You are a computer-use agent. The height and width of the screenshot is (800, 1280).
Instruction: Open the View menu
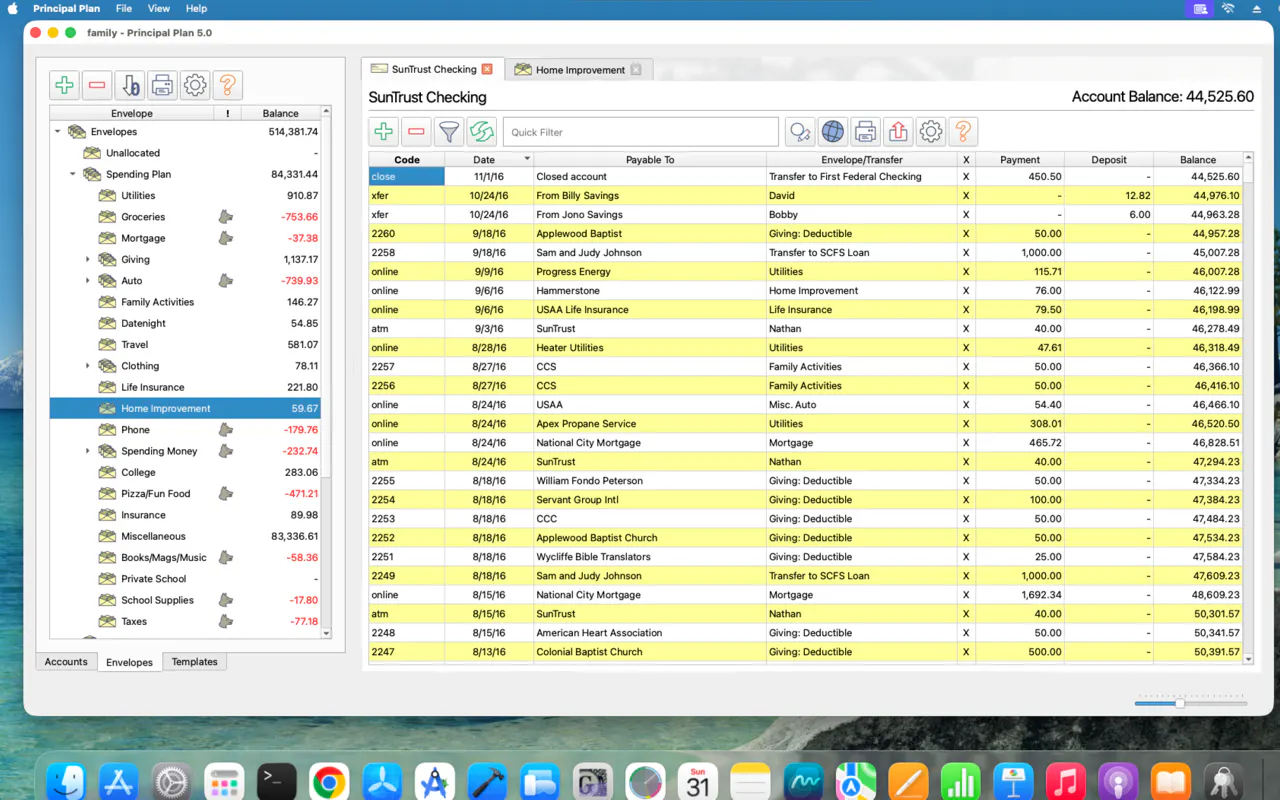coord(159,8)
